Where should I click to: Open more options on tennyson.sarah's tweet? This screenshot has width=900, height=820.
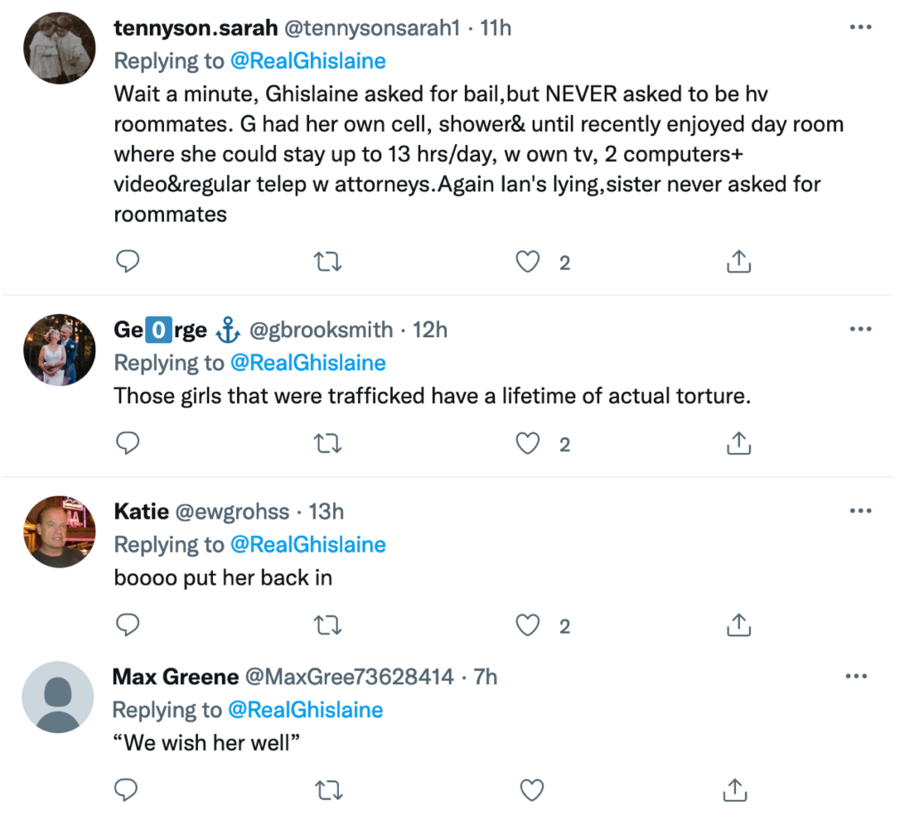tap(860, 28)
